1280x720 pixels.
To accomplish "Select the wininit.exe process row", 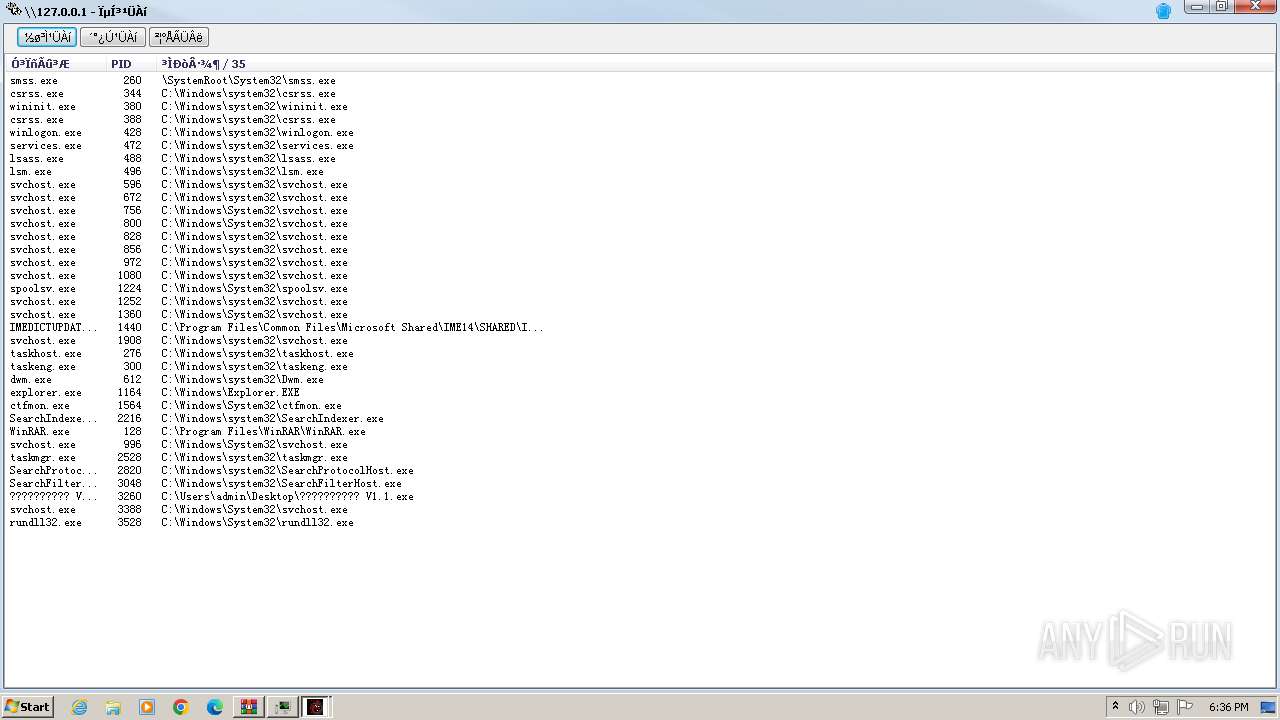I will (x=640, y=106).
